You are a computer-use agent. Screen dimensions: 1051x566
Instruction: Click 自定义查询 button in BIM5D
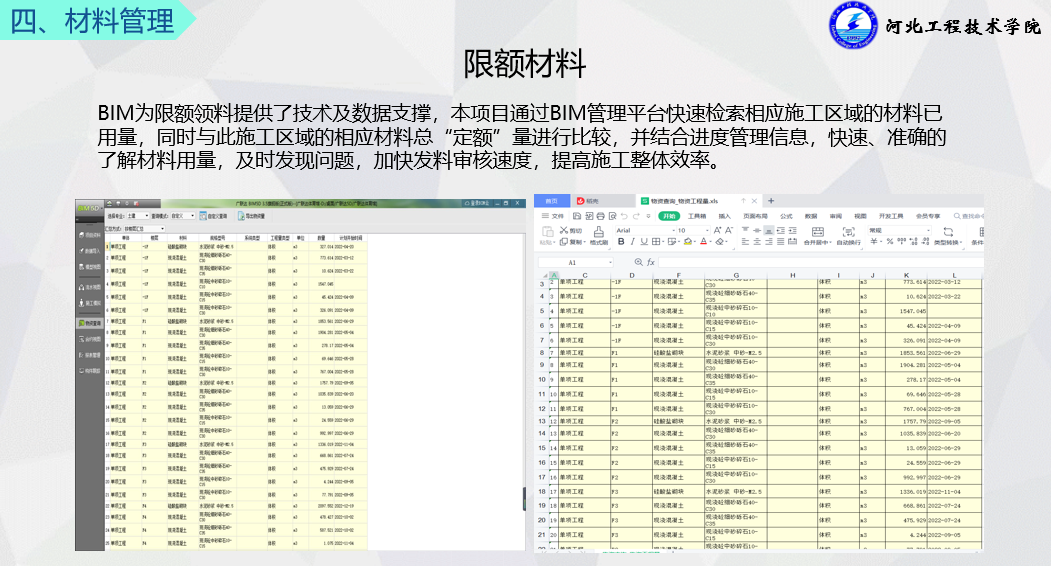(x=213, y=216)
